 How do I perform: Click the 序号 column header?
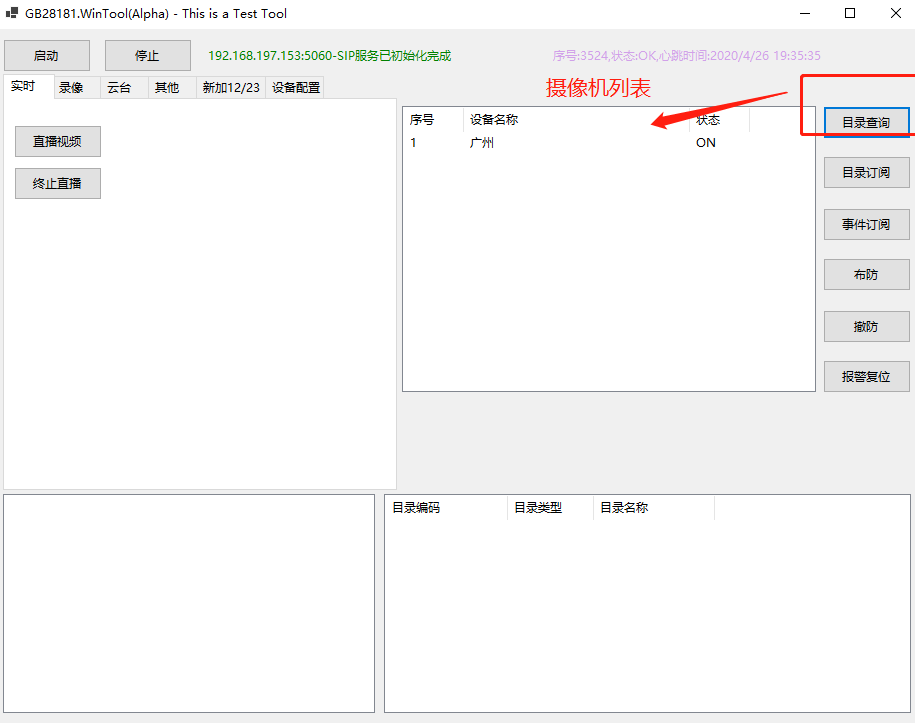coord(433,120)
